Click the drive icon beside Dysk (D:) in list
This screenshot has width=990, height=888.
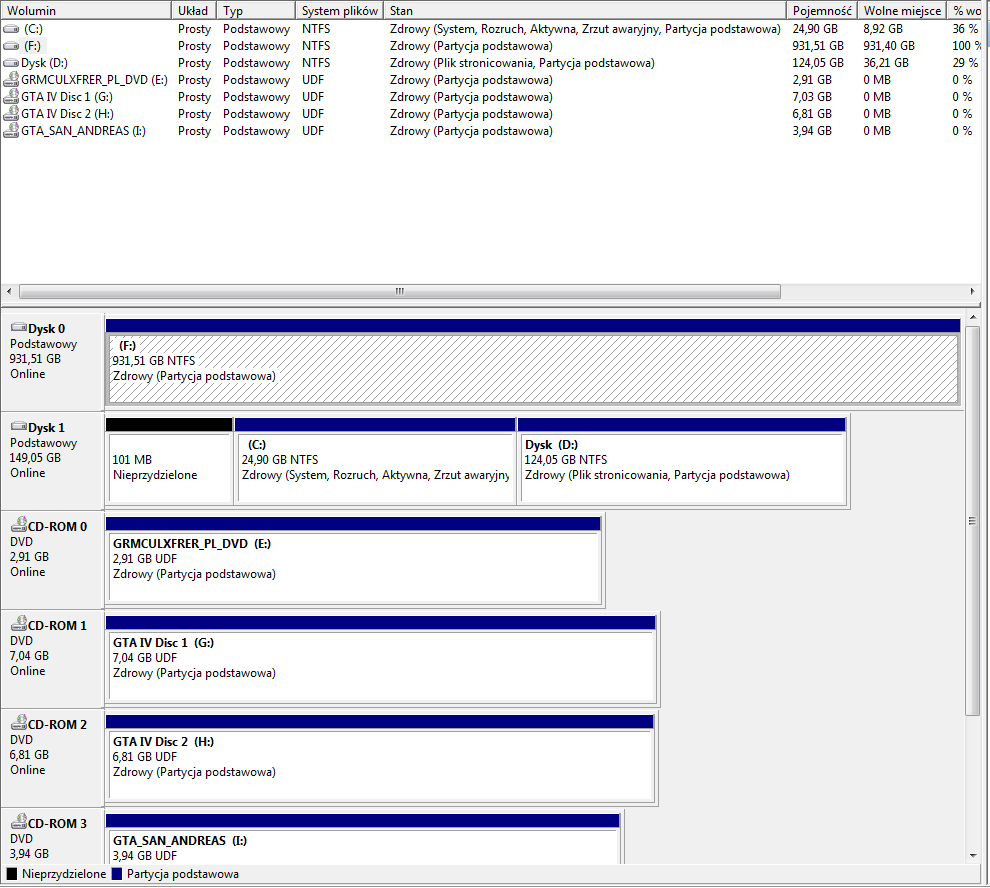pyautogui.click(x=11, y=63)
